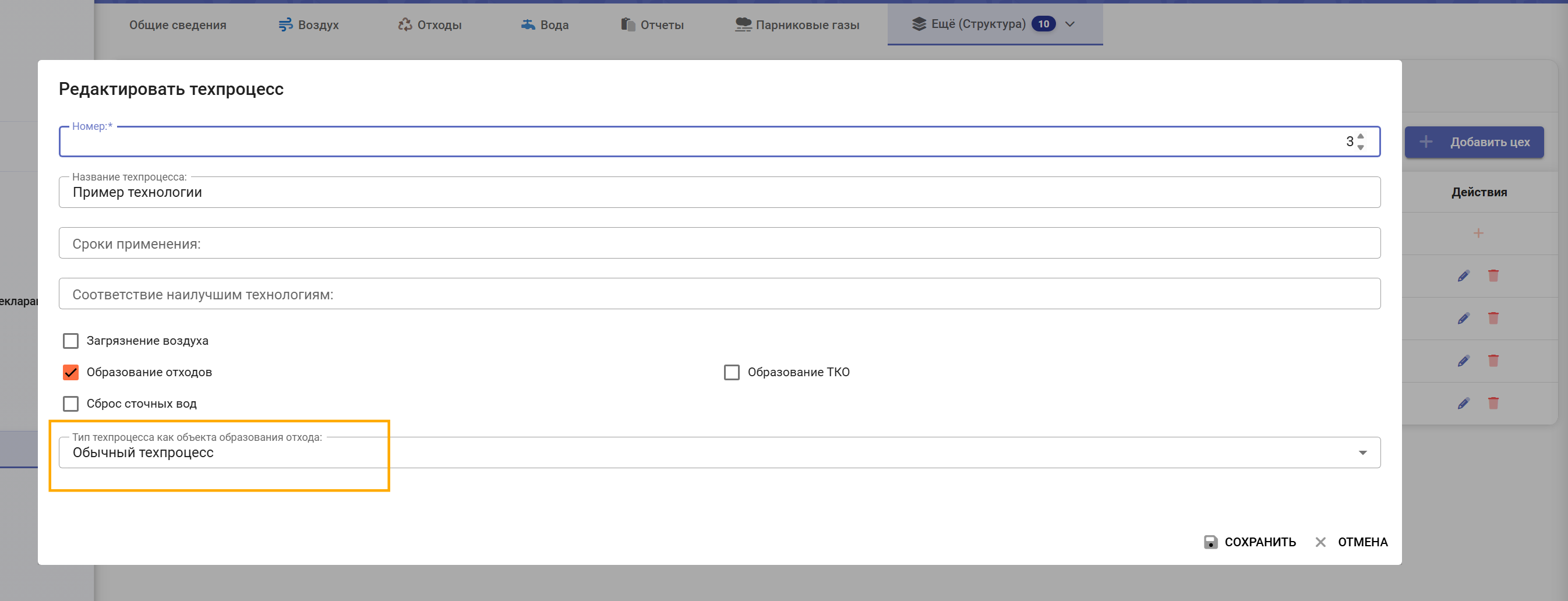Click the СОХРАНИТЬ button
The image size is (1568, 601).
point(1249,542)
